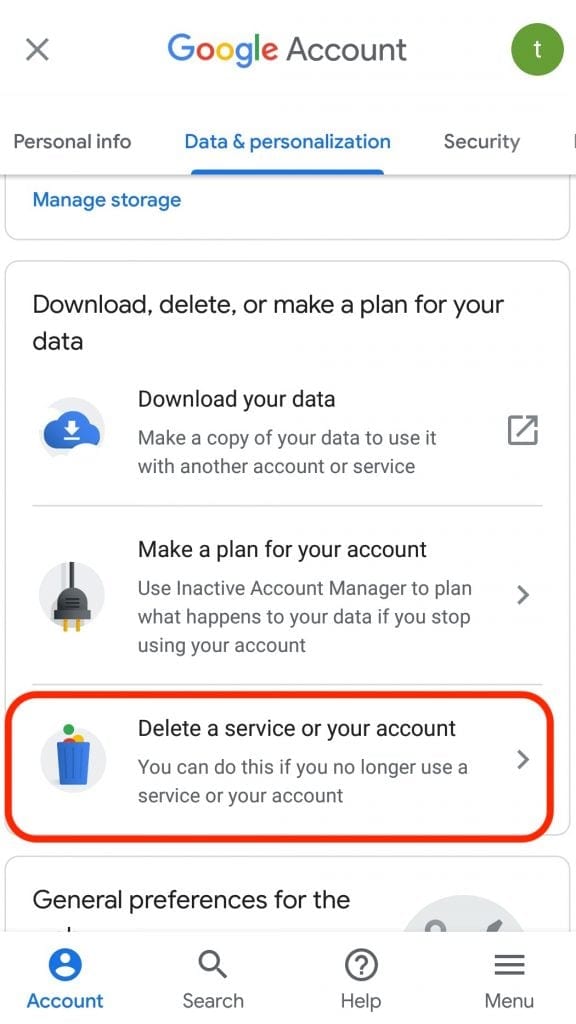Select the Data & personalization tab
The width and height of the screenshot is (576, 1024).
tap(287, 142)
